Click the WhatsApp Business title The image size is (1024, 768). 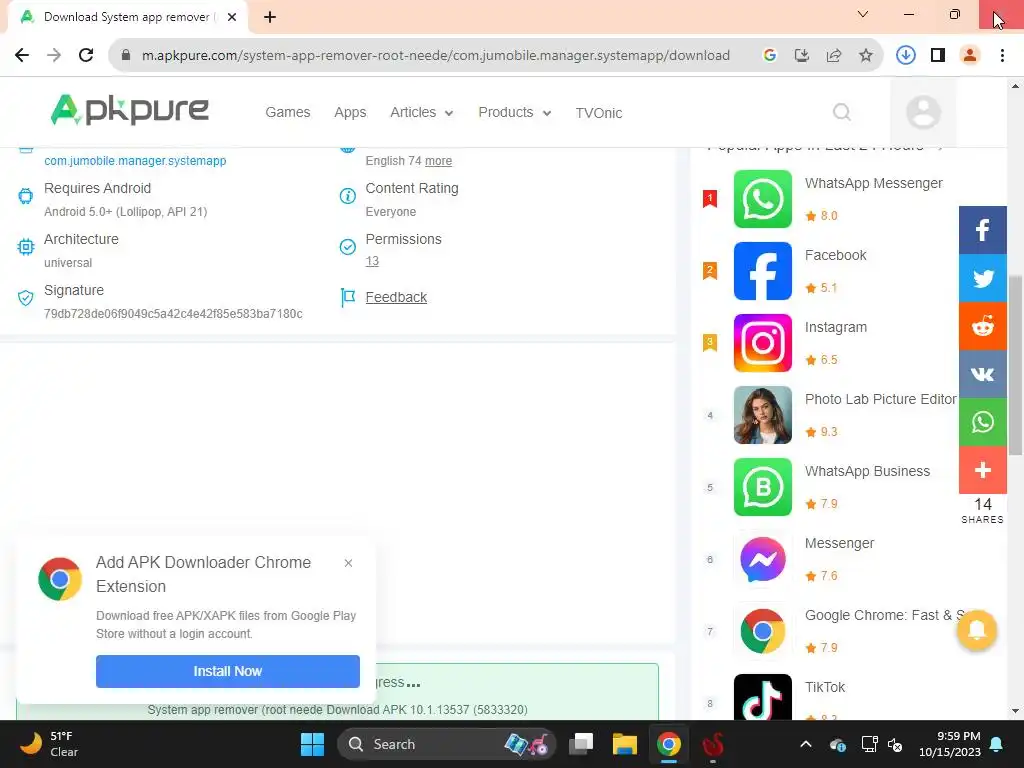[867, 472]
